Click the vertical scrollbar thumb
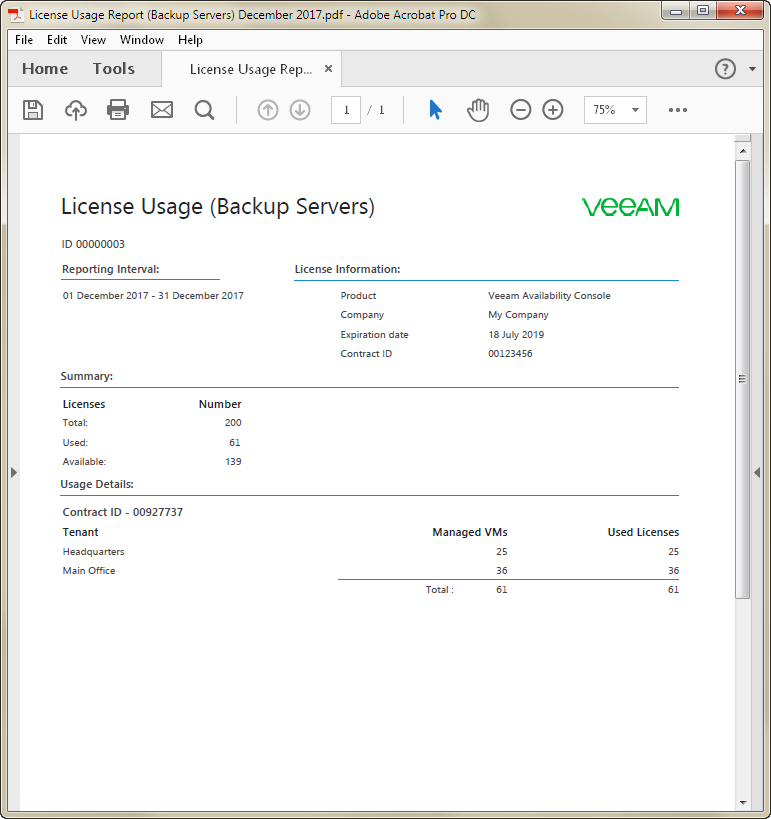The height and width of the screenshot is (819, 771). 743,379
